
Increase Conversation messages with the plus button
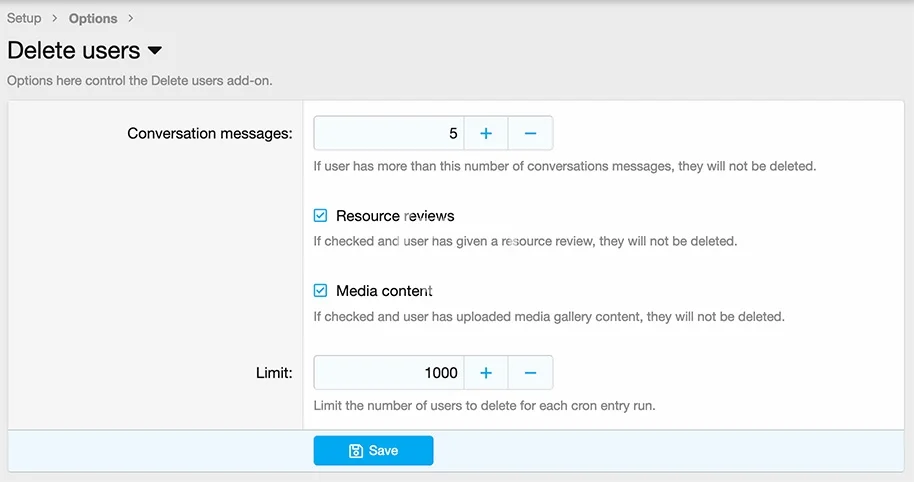click(486, 133)
